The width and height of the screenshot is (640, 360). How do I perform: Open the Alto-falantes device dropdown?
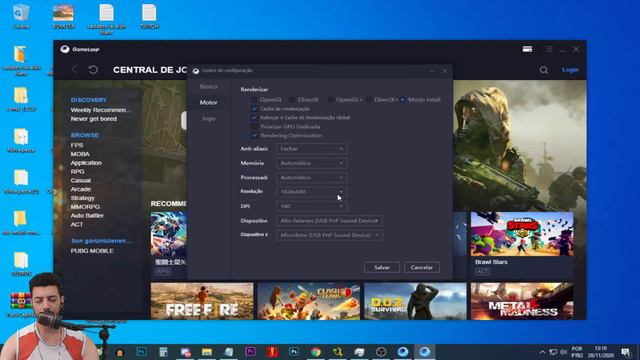(329, 221)
